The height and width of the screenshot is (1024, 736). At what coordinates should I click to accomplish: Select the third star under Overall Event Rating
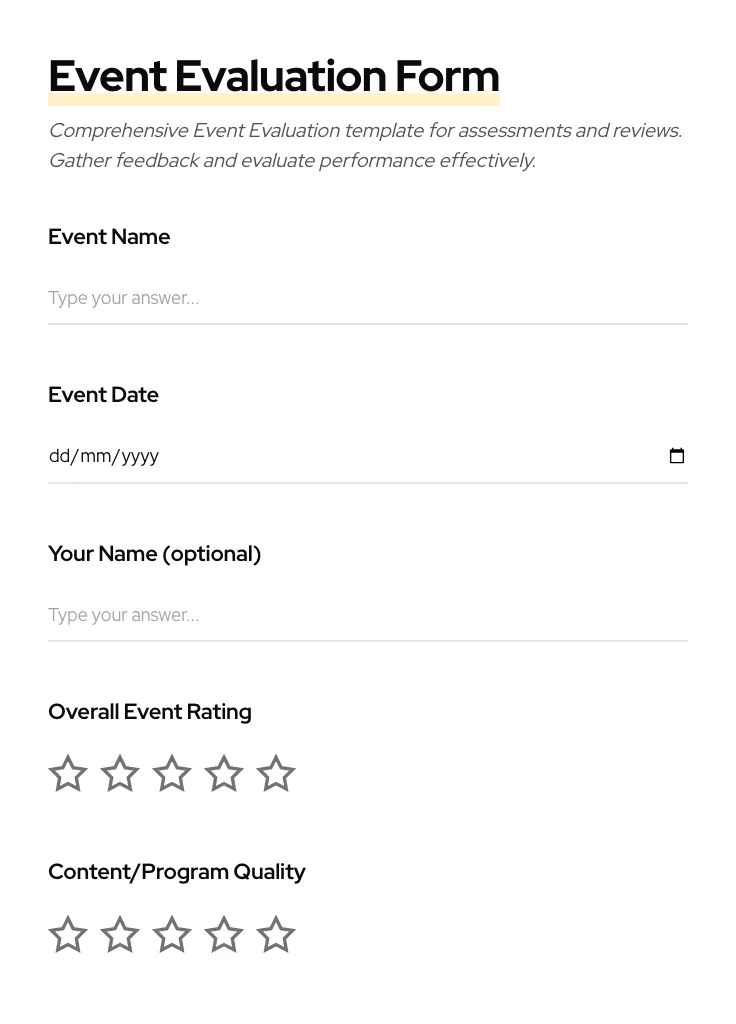pos(171,773)
